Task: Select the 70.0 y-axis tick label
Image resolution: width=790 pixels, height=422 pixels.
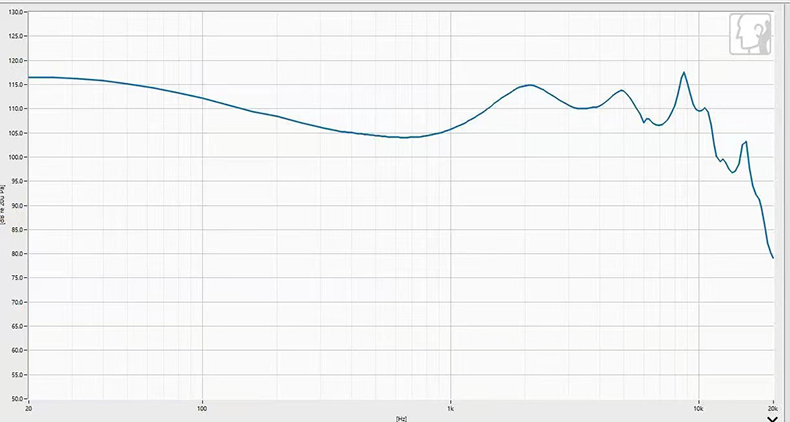Action: point(17,302)
